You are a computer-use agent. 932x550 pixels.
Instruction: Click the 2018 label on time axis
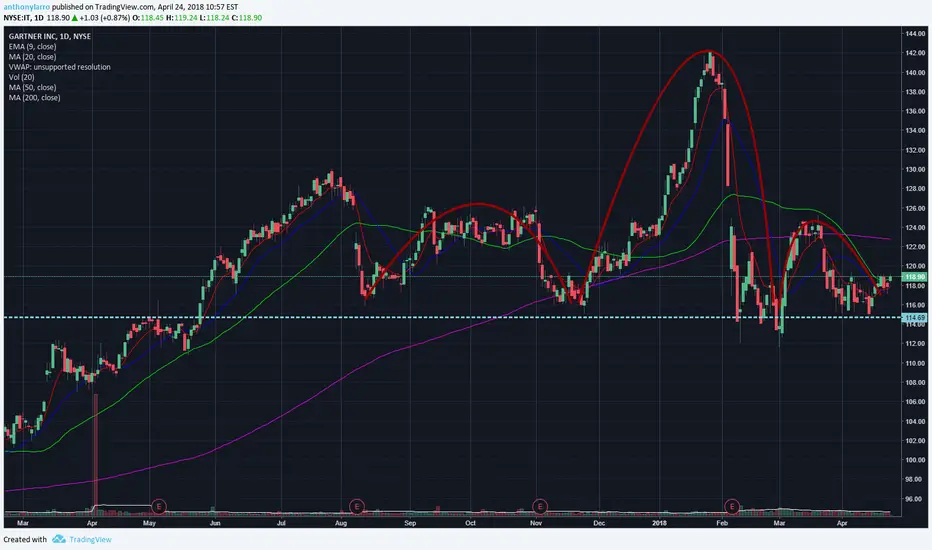pos(659,523)
